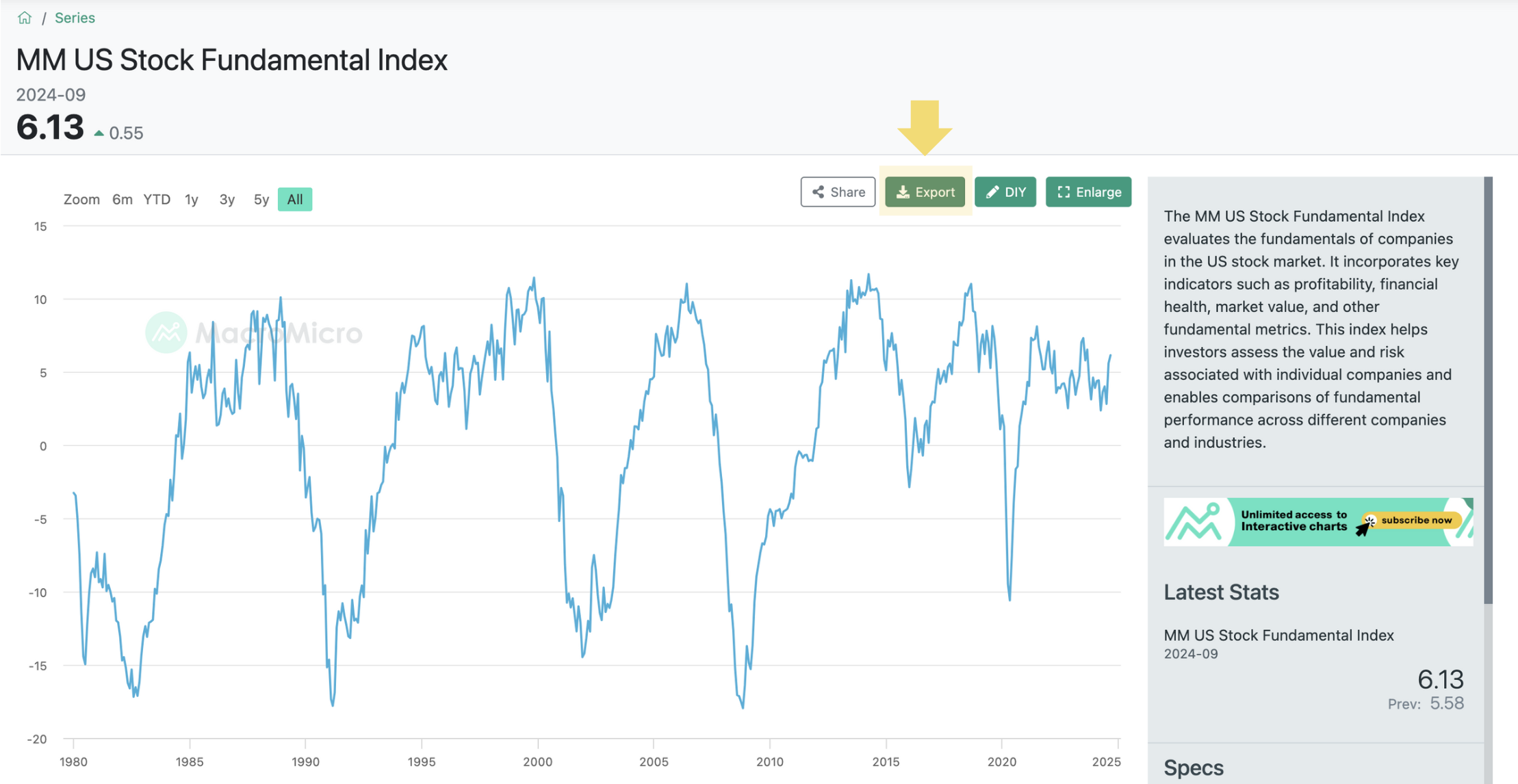Click the 15 y-axis label
Viewport: 1518px width, 784px height.
point(40,226)
